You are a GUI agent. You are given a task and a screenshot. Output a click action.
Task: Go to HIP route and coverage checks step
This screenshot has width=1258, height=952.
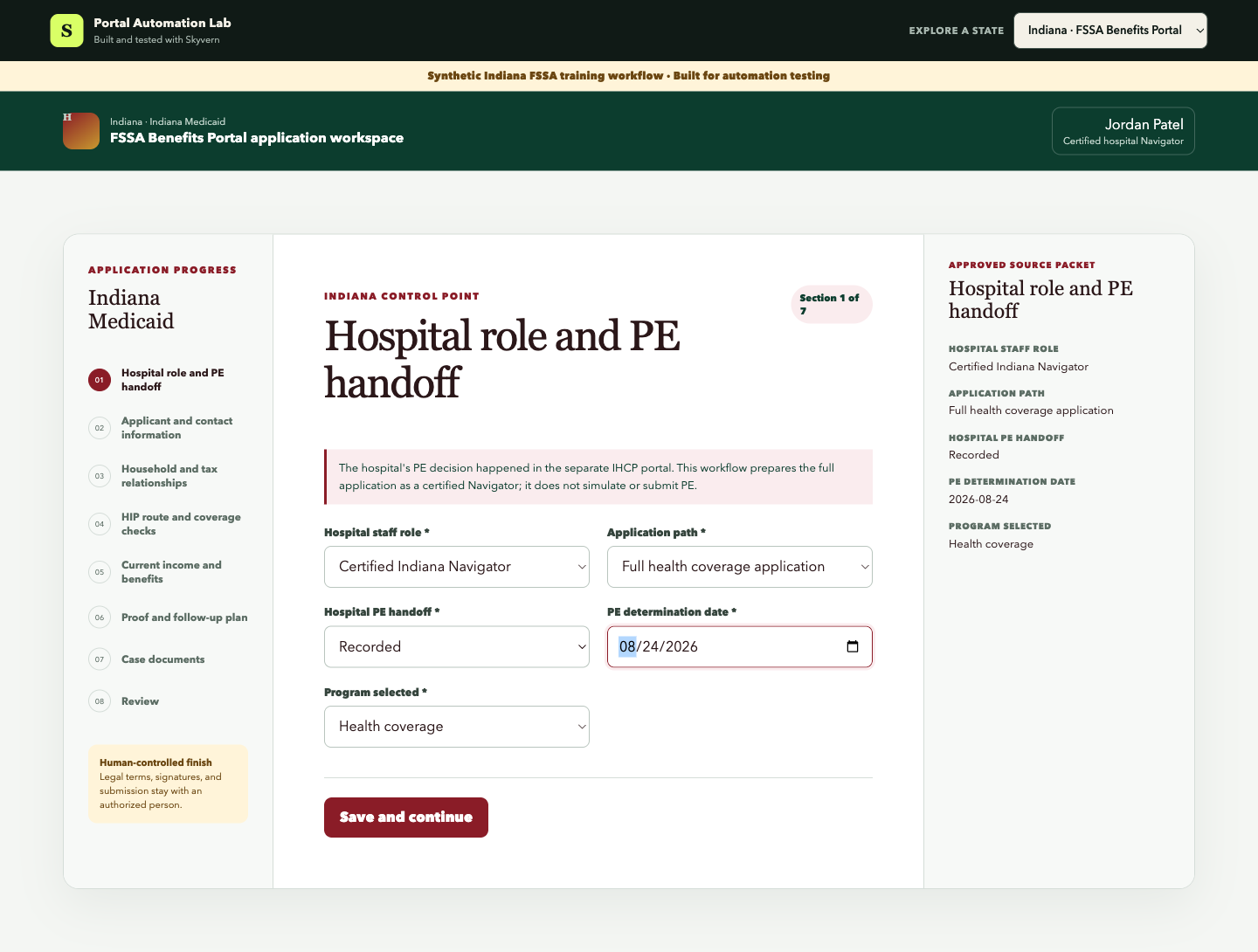(169, 524)
